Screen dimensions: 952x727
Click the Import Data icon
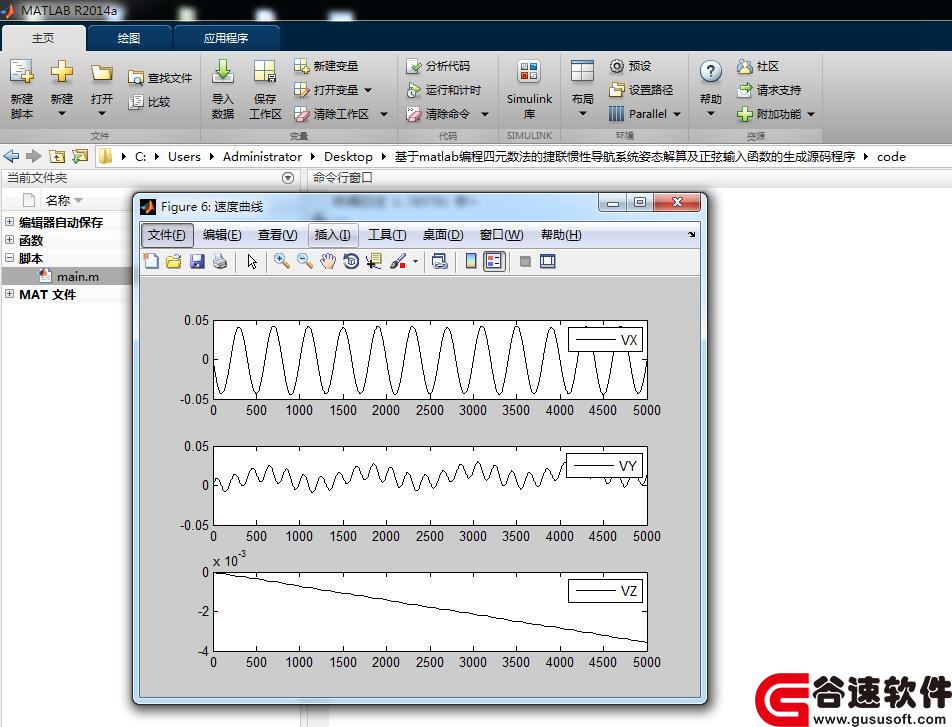click(222, 72)
